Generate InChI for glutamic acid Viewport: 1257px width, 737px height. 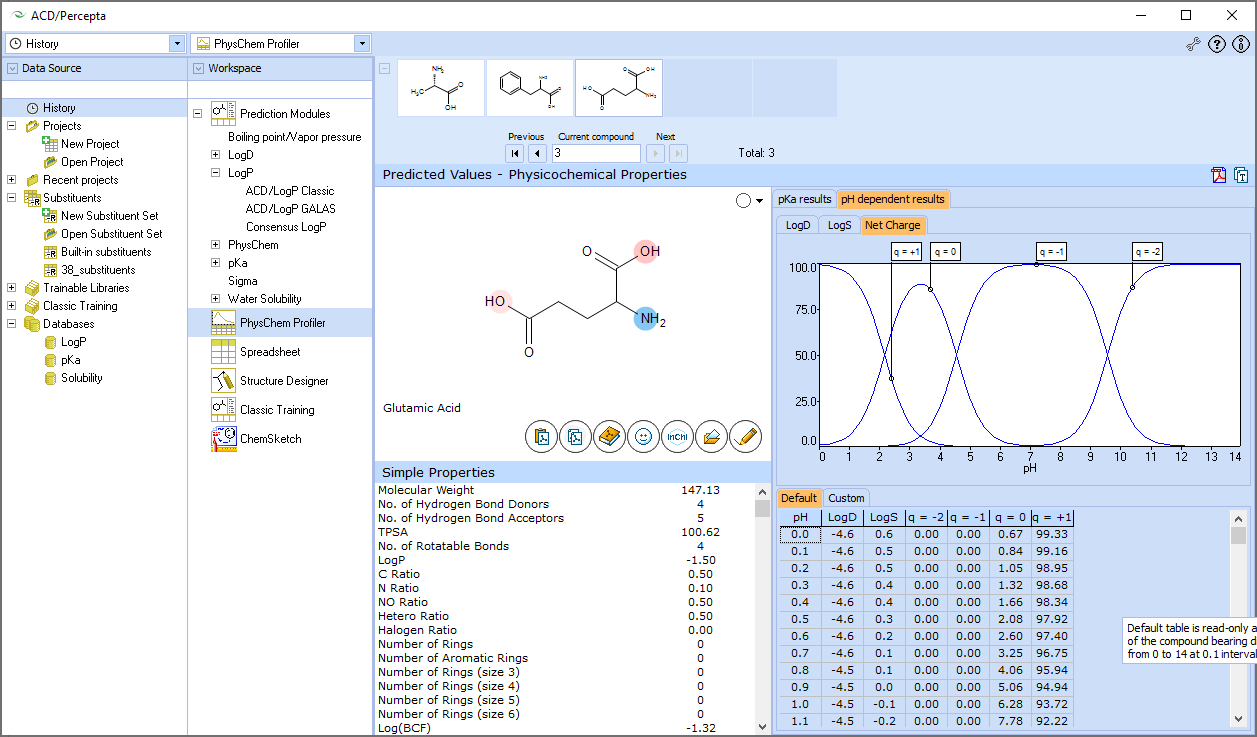[677, 436]
